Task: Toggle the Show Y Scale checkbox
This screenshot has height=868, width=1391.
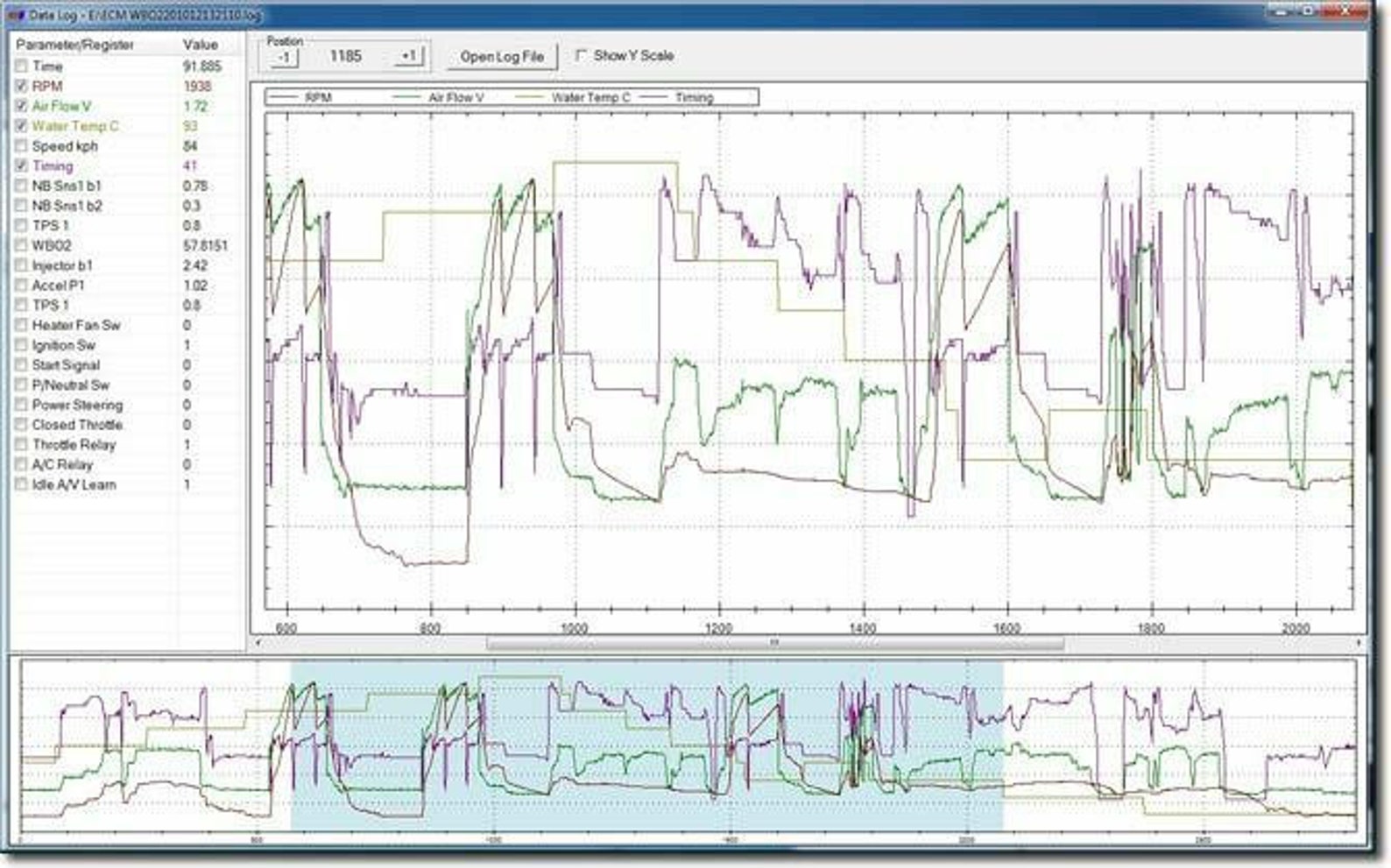Action: pyautogui.click(x=581, y=55)
